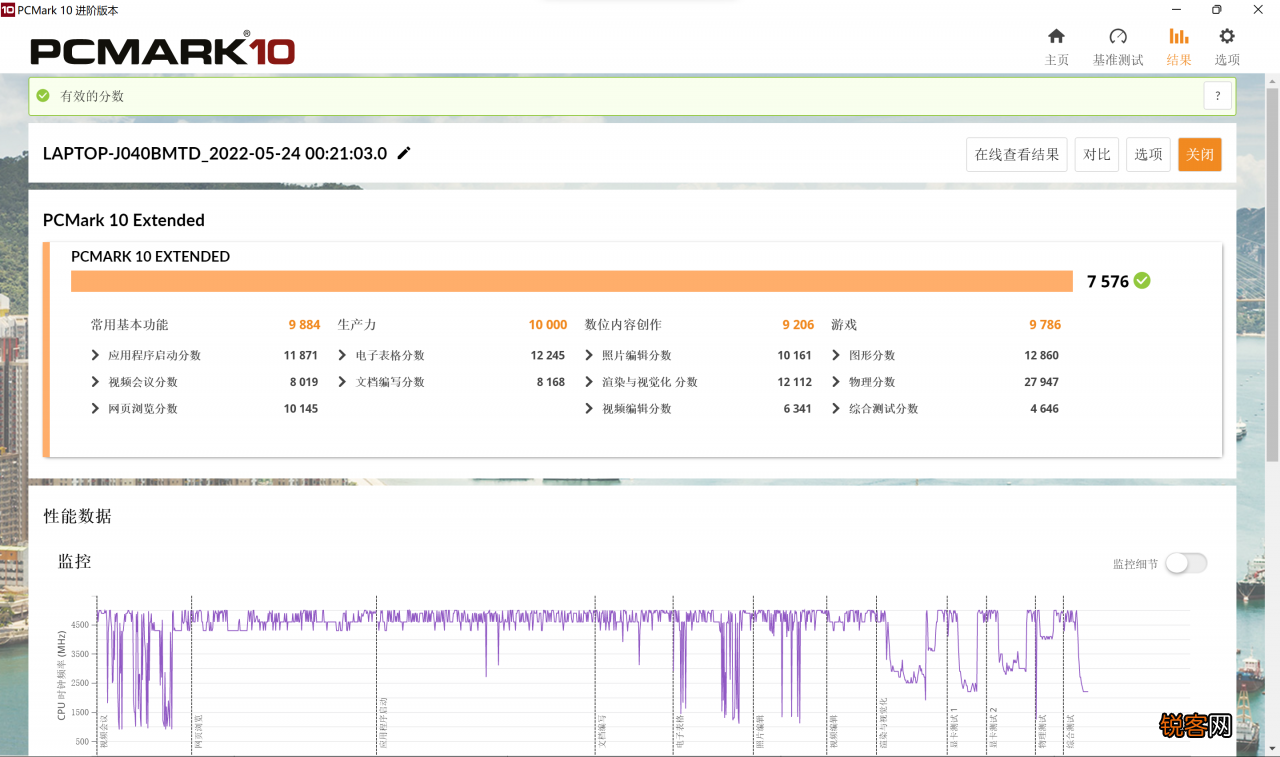Expand the 照片编辑分数 row arrow

point(589,355)
